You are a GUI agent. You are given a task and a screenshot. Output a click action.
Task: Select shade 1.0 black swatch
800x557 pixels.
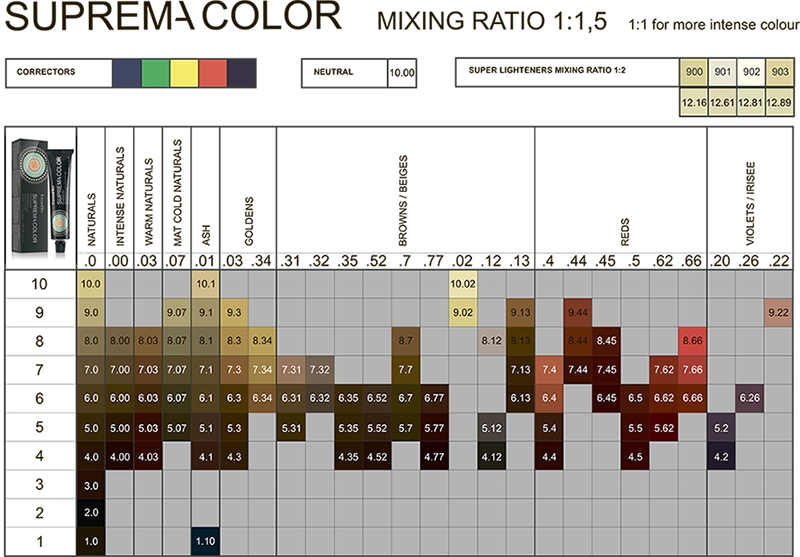[x=91, y=541]
